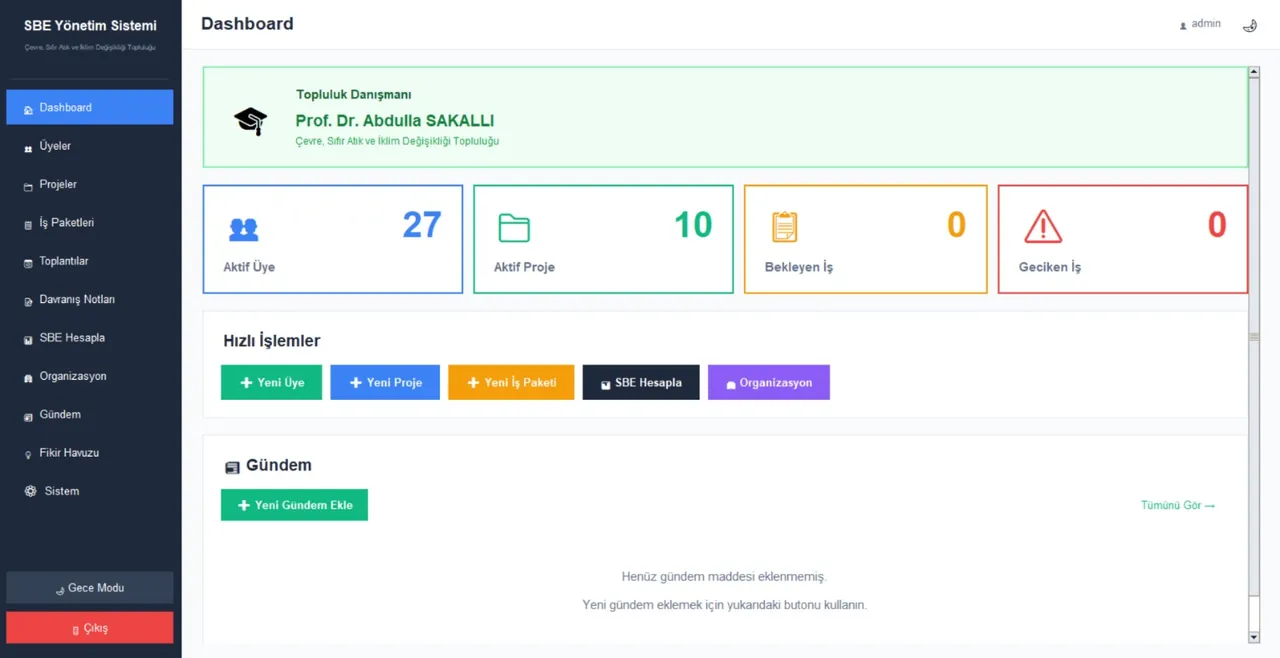1280x658 pixels.
Task: Click the advisor name Prof. Dr. Abdulla SAKALLI
Action: (395, 120)
